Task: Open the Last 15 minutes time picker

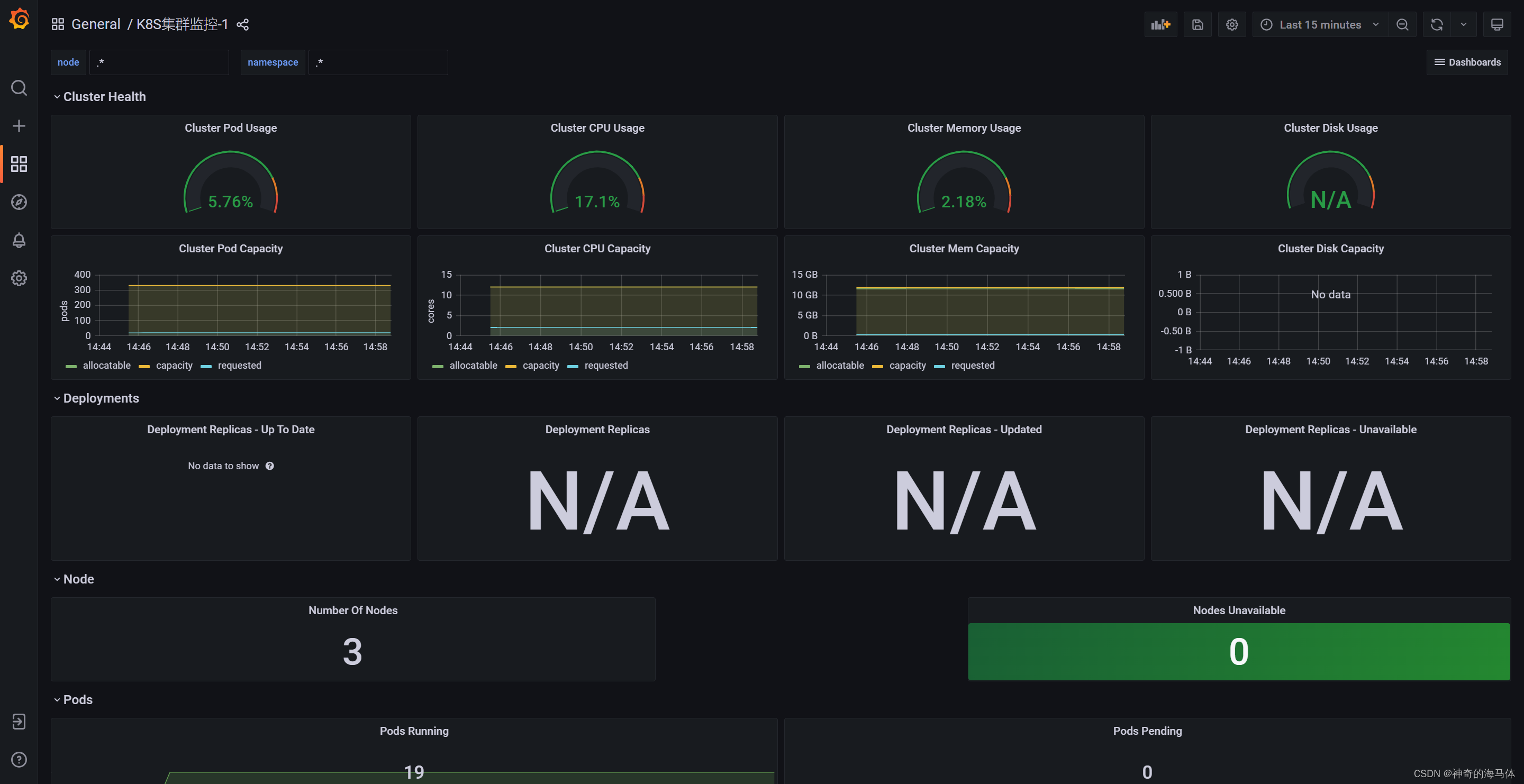Action: tap(1320, 24)
